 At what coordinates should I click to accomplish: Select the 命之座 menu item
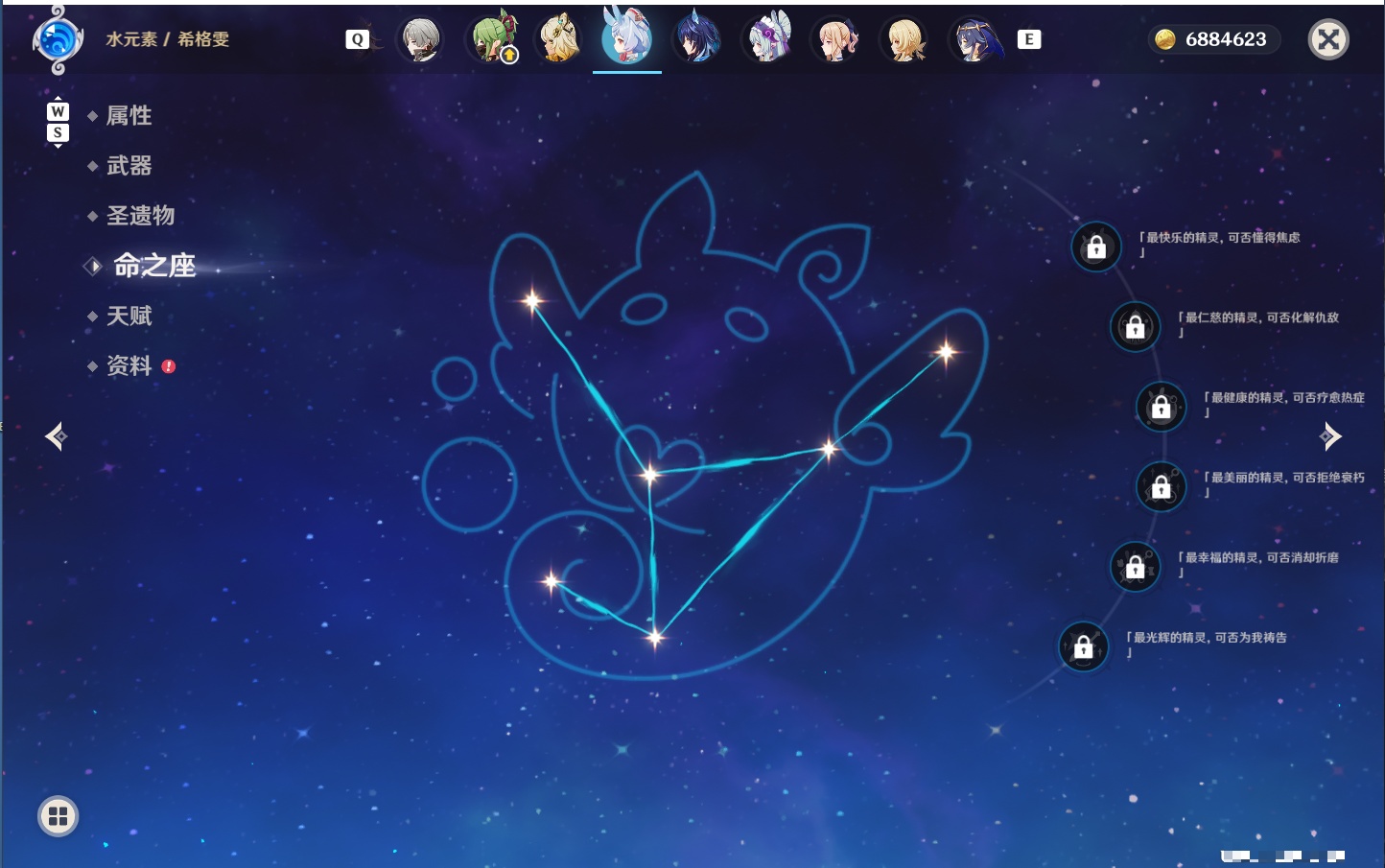[154, 266]
